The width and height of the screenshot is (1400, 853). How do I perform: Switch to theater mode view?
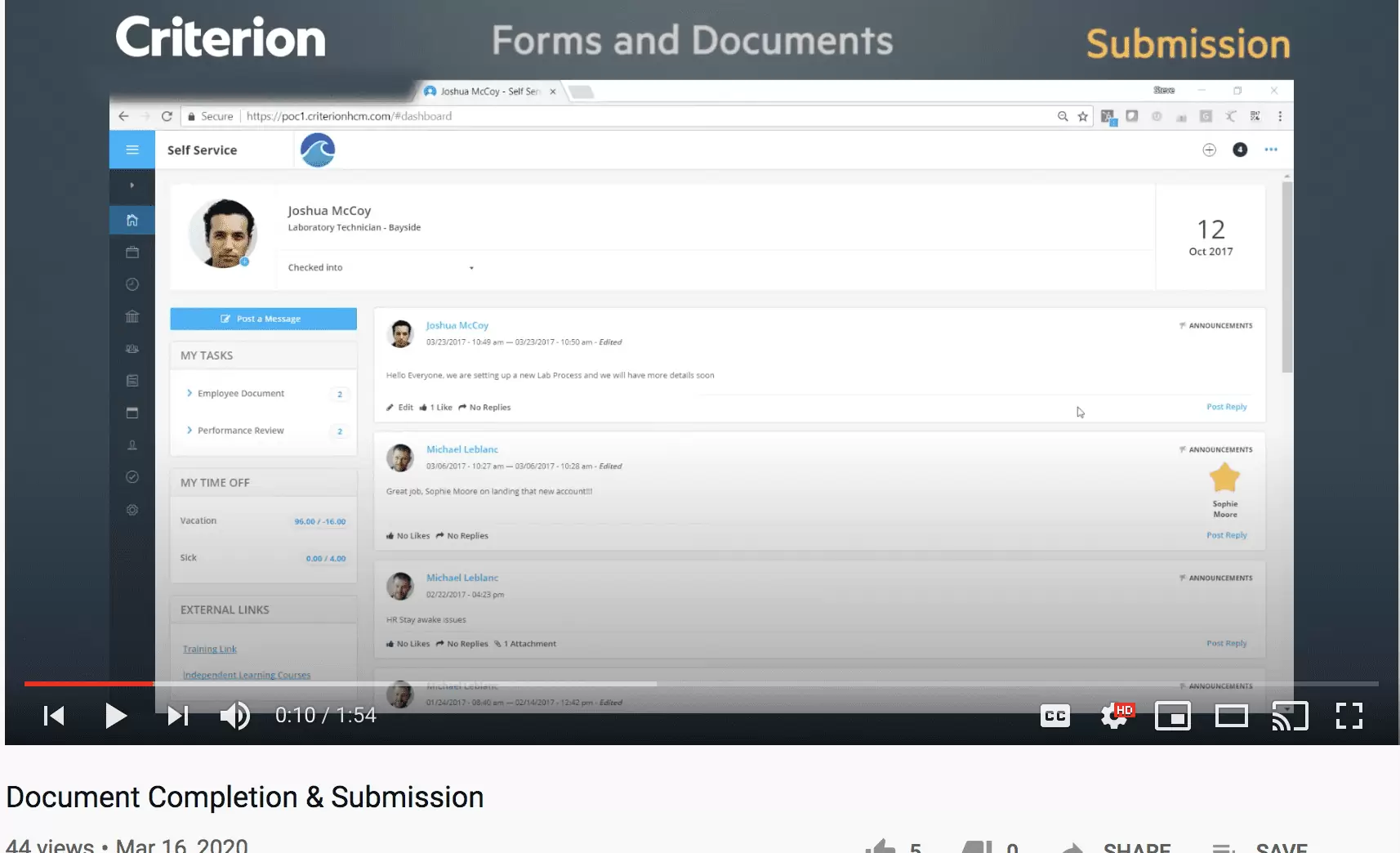coord(1231,717)
